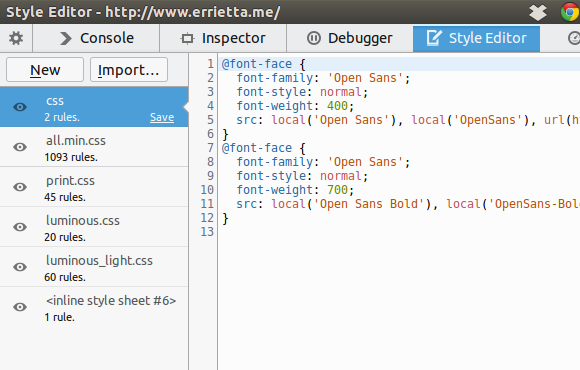Click the font-style normal value on line 3
This screenshot has width=580, height=370.
341,92
